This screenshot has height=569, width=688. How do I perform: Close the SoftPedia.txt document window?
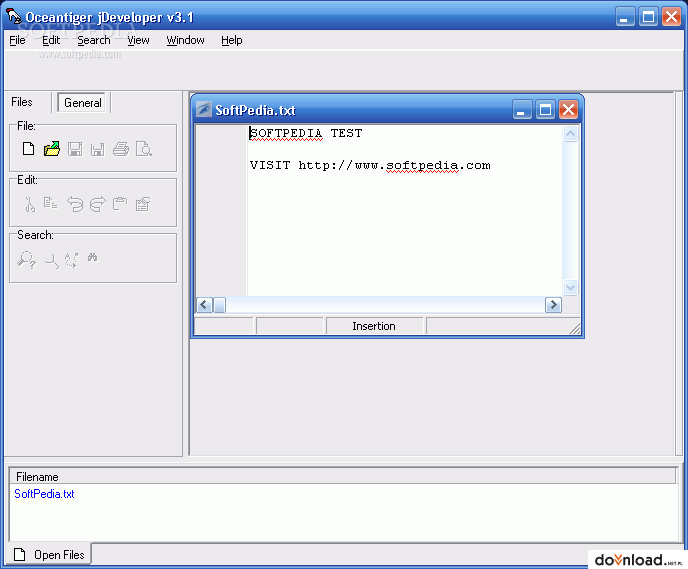point(569,110)
